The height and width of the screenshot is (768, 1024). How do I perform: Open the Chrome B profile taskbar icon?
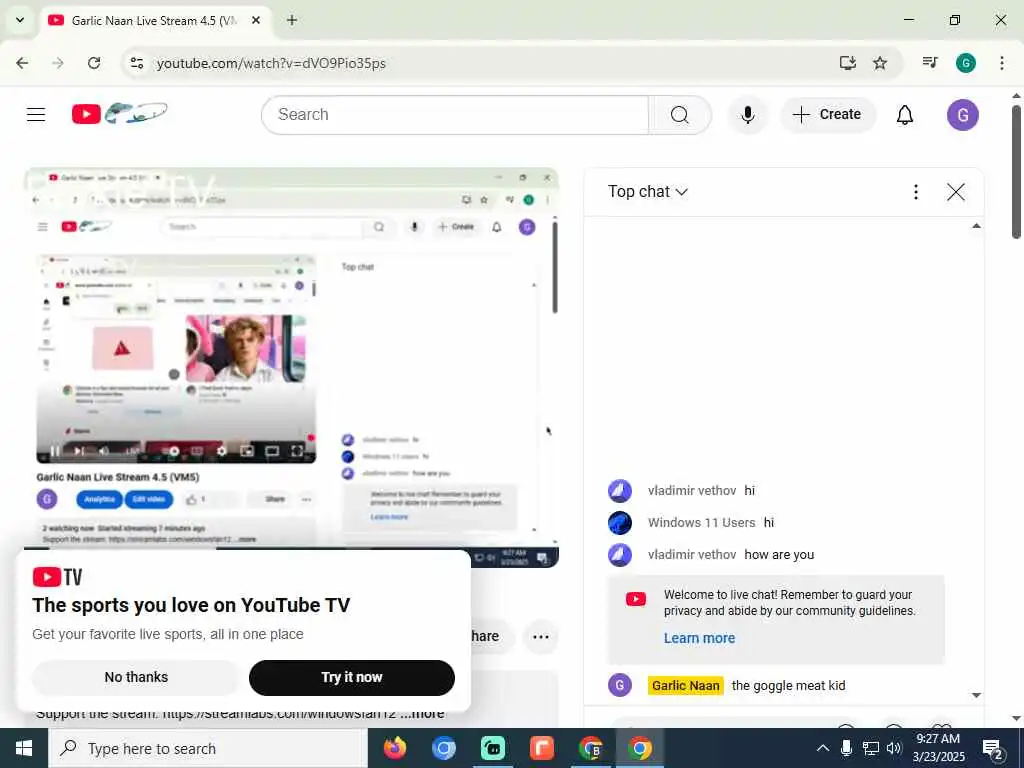point(590,748)
